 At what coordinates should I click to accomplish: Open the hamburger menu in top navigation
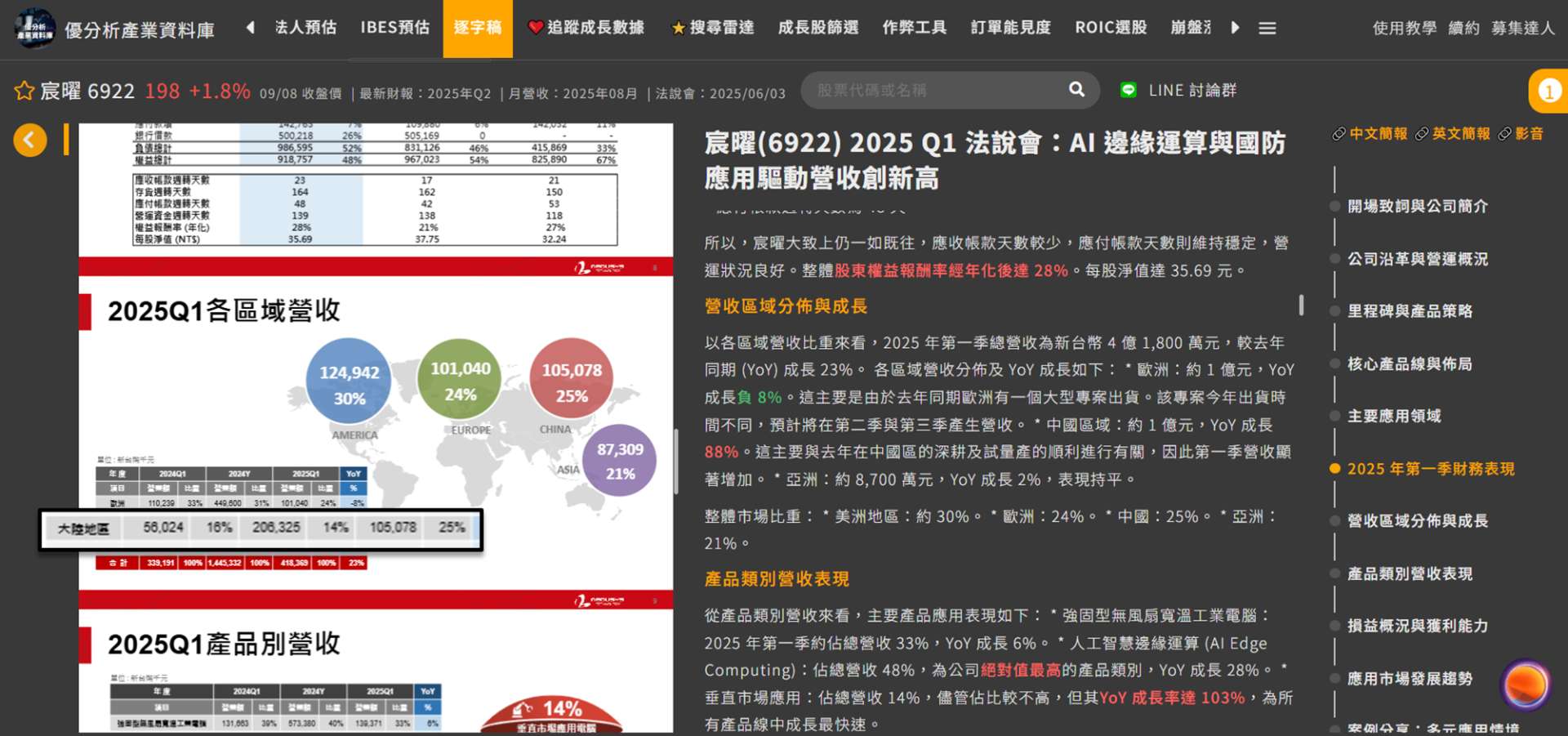pos(1267,29)
